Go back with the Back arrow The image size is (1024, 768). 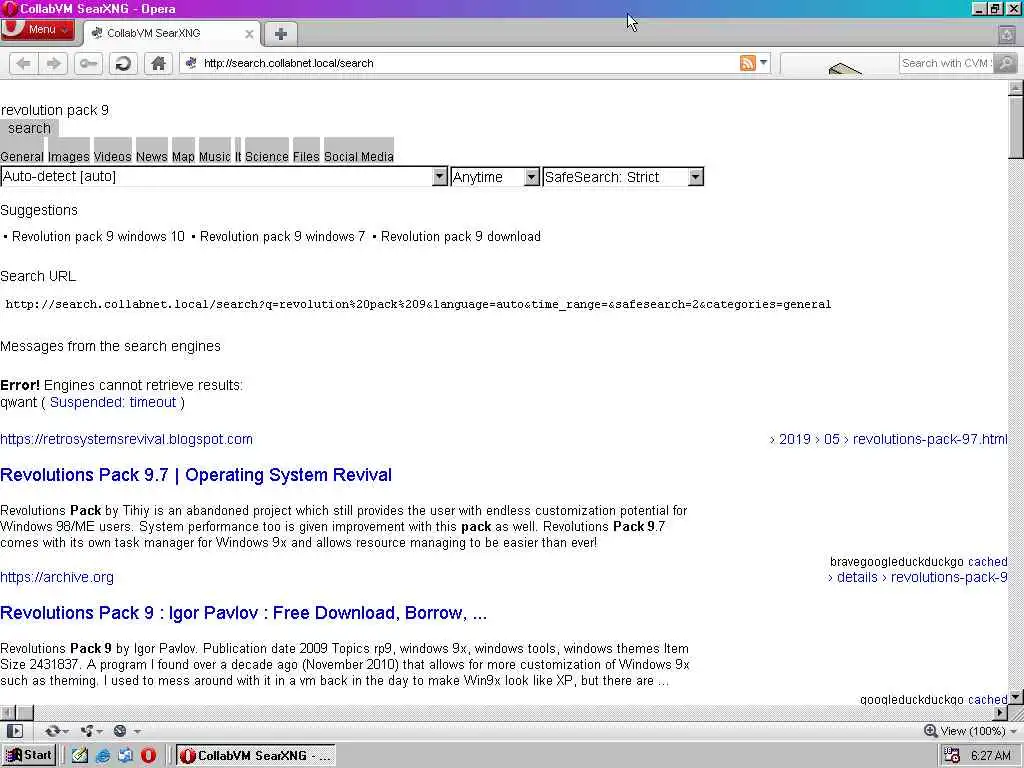[x=24, y=63]
